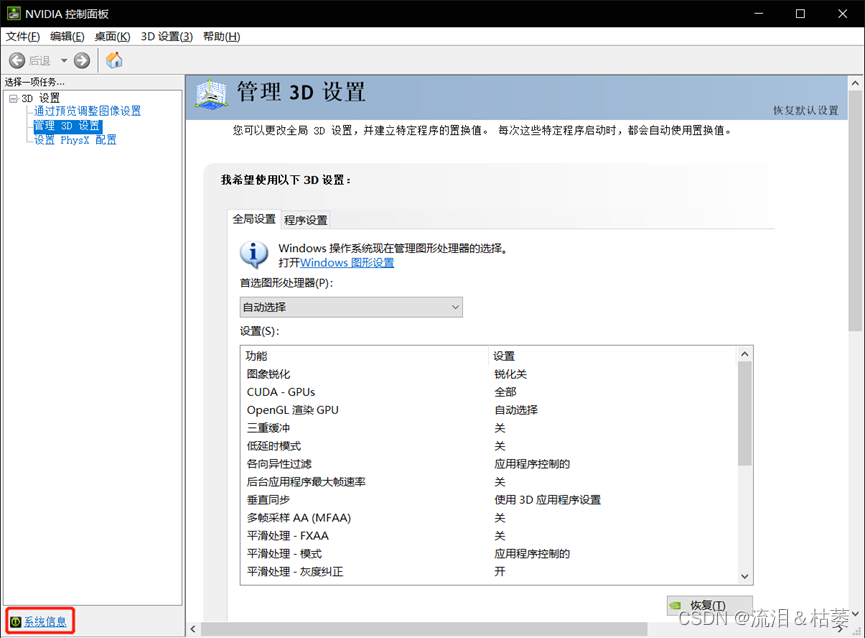Image resolution: width=865 pixels, height=638 pixels.
Task: Select 管理 3D 设置 in the task tree
Action: (67, 126)
